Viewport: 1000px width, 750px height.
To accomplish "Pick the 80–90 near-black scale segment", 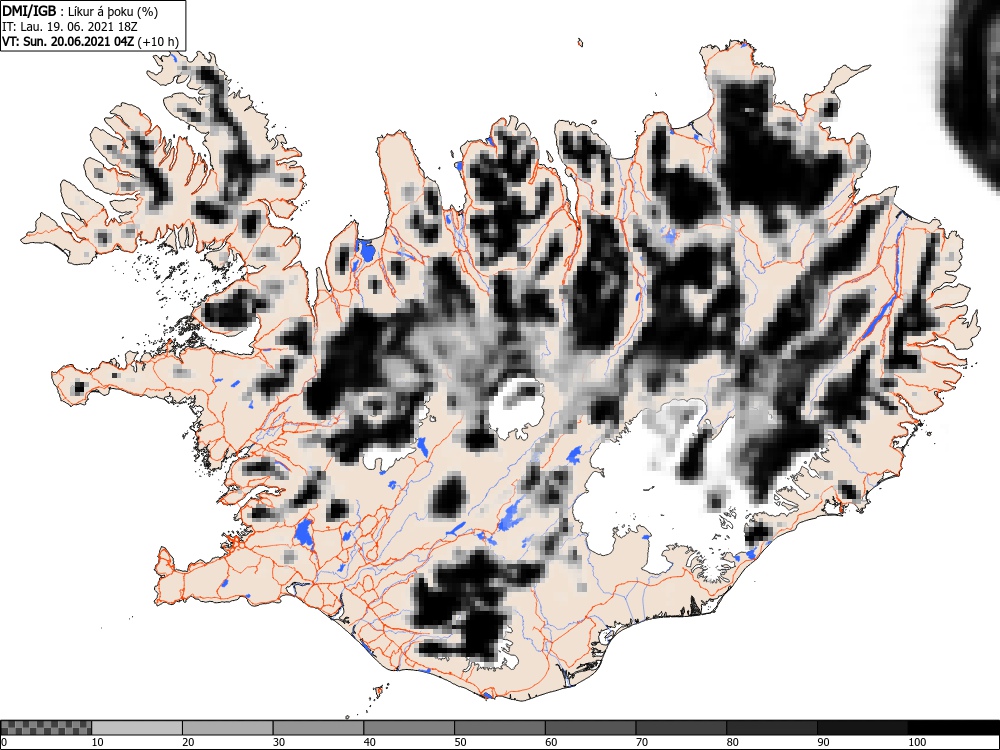I will click(772, 728).
